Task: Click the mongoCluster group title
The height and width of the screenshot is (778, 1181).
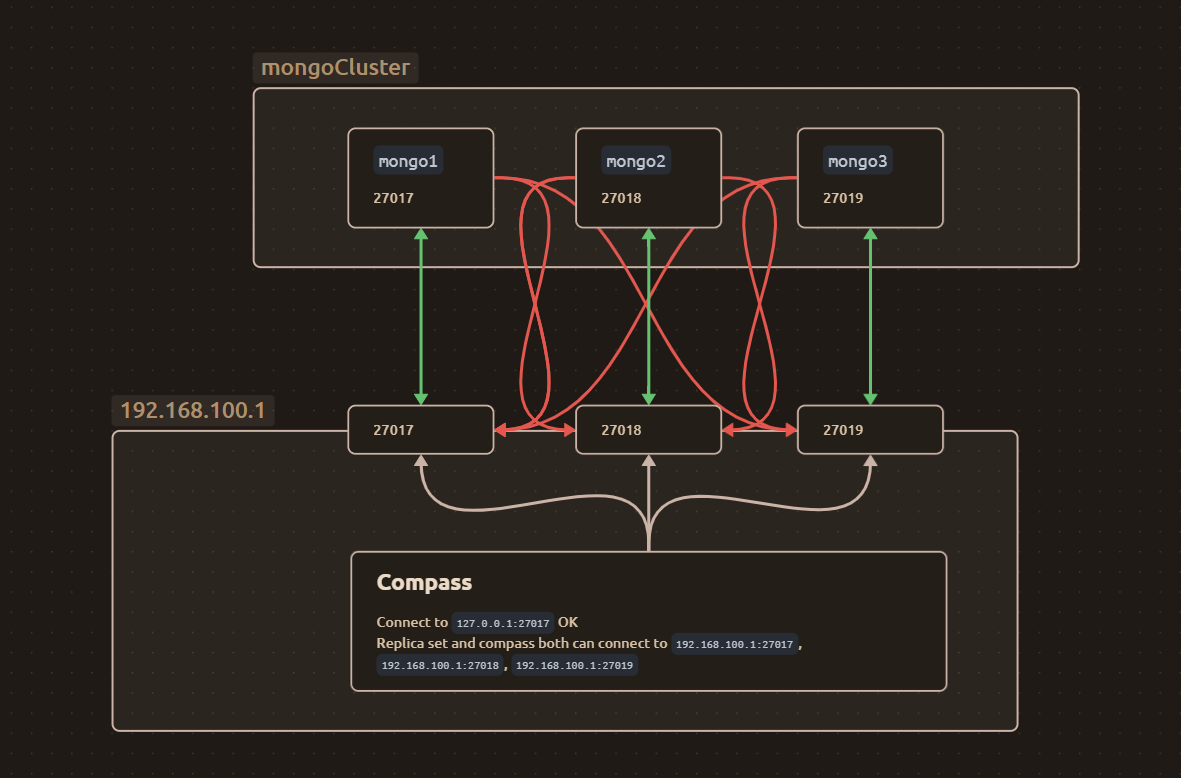Action: tap(336, 68)
